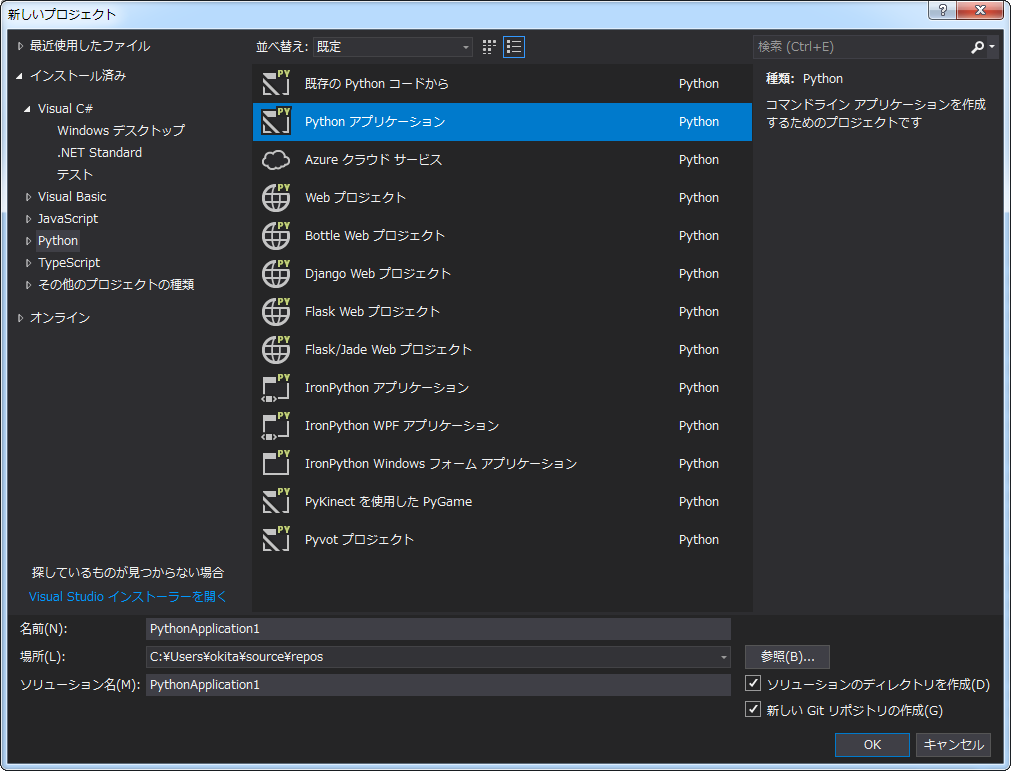Expand the JavaScript tree node

pyautogui.click(x=28, y=219)
